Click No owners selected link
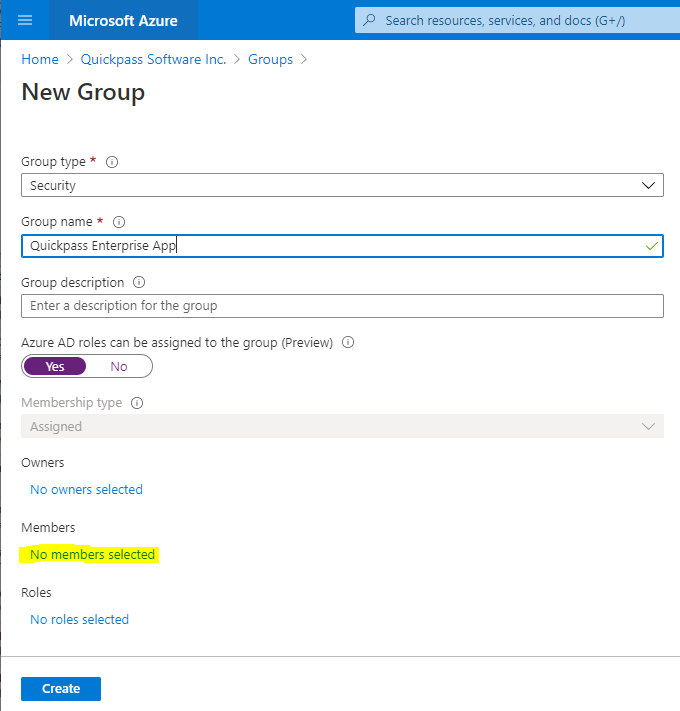The height and width of the screenshot is (711, 680). (86, 490)
